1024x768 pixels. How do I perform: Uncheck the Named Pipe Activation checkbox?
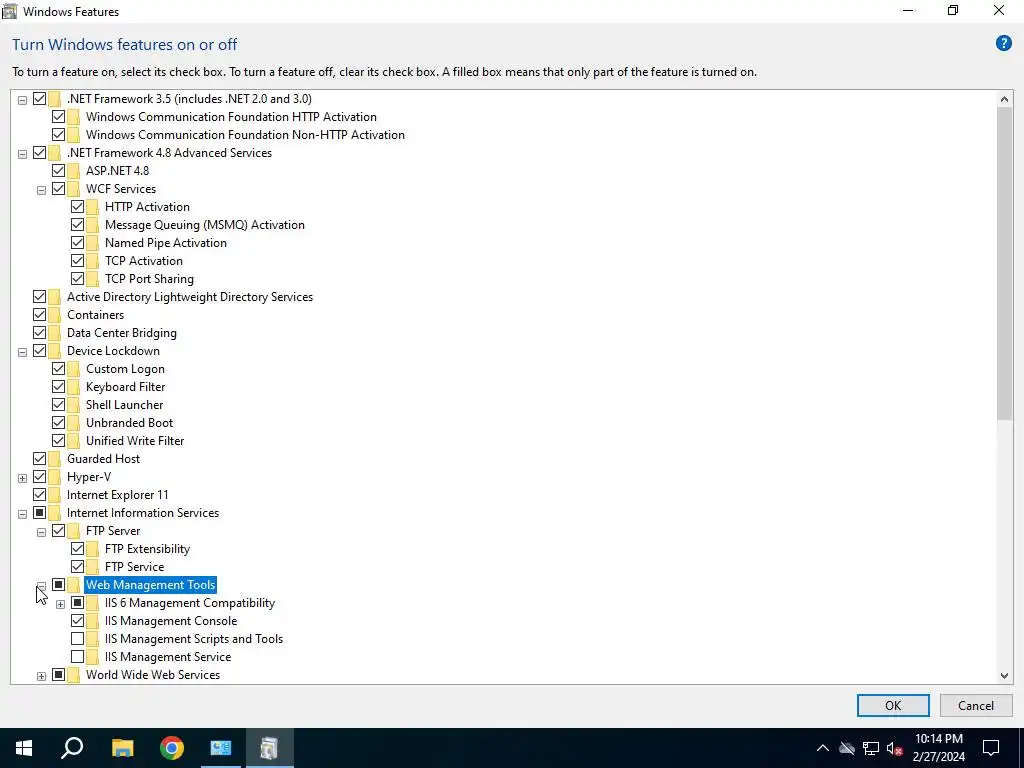coord(77,243)
